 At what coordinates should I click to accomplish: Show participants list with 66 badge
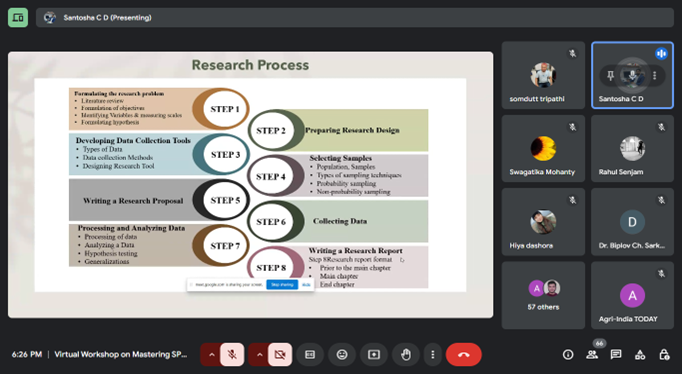[592, 354]
